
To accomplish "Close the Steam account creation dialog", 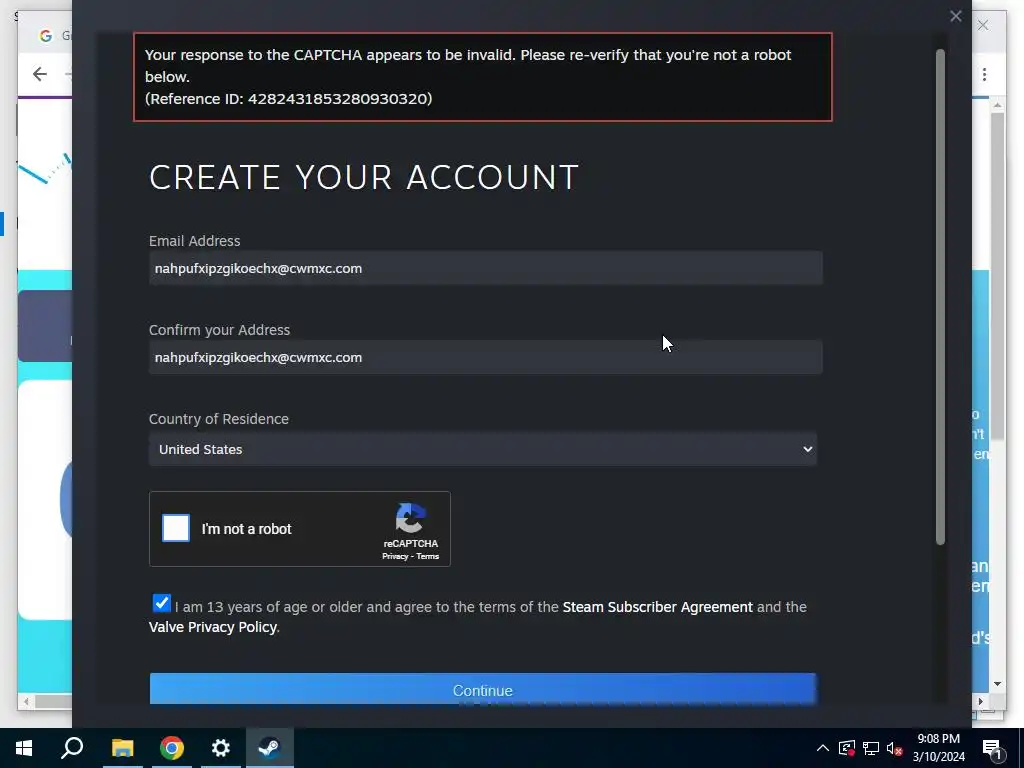I will [x=955, y=16].
